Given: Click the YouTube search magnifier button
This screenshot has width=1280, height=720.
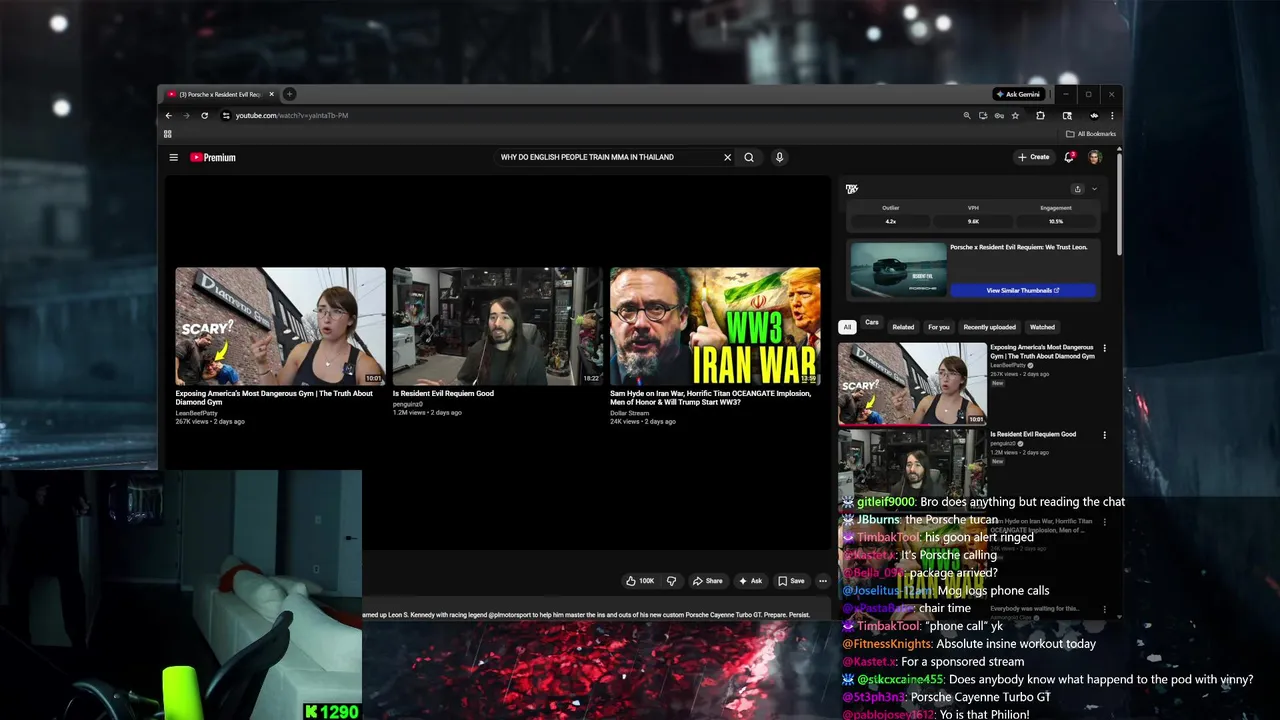Looking at the screenshot, I should point(749,157).
